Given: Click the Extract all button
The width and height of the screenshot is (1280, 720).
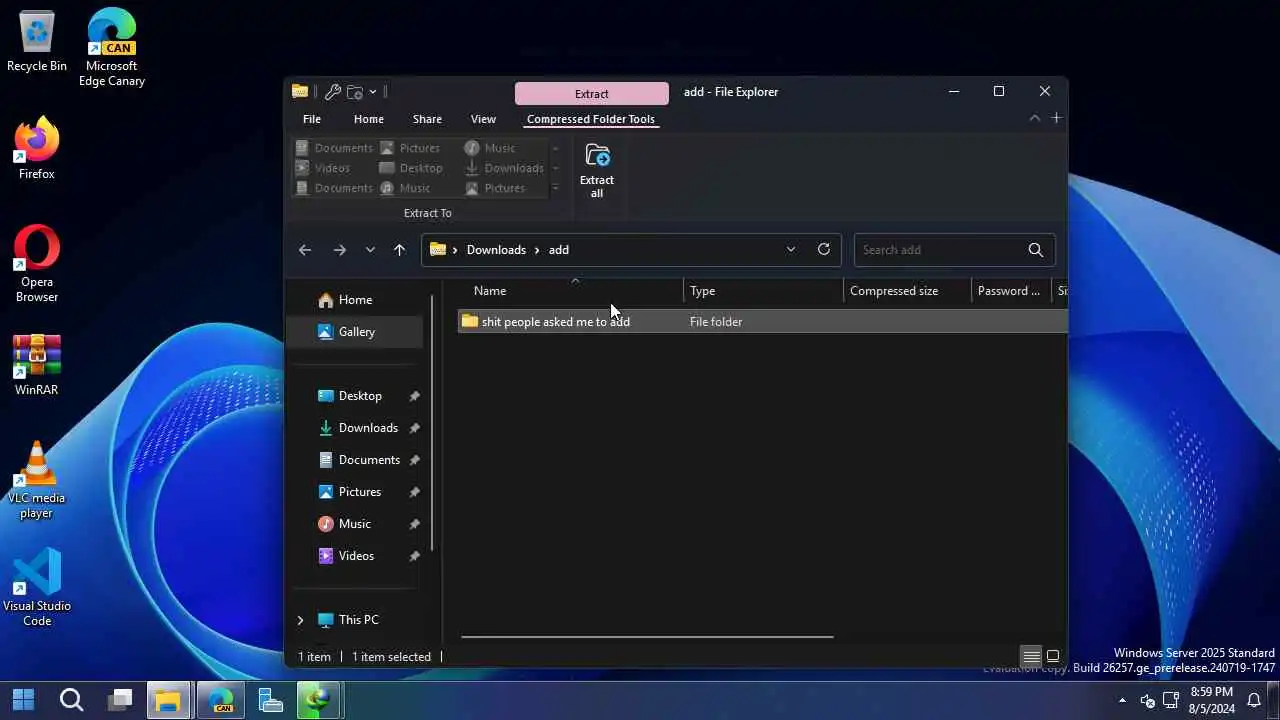Looking at the screenshot, I should pyautogui.click(x=597, y=170).
